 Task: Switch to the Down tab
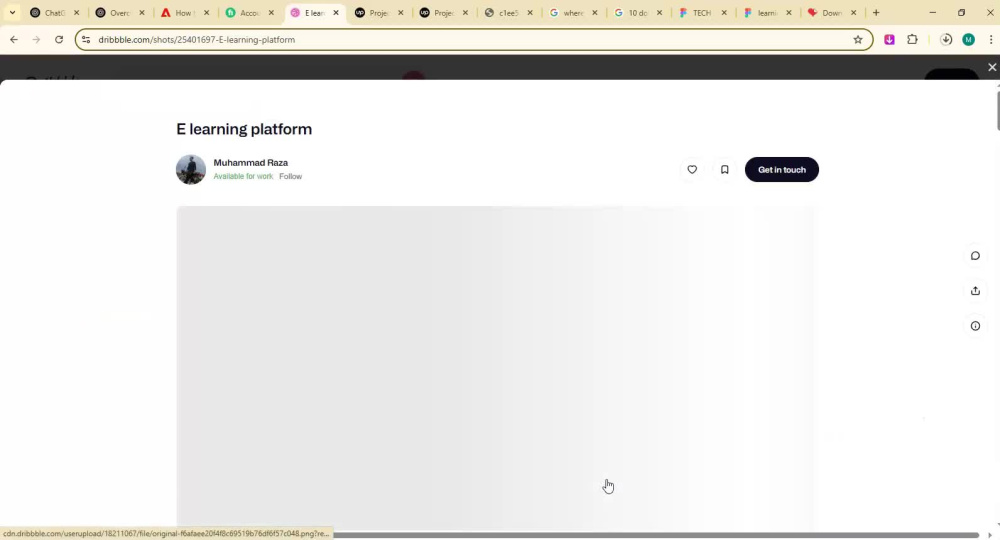(832, 13)
